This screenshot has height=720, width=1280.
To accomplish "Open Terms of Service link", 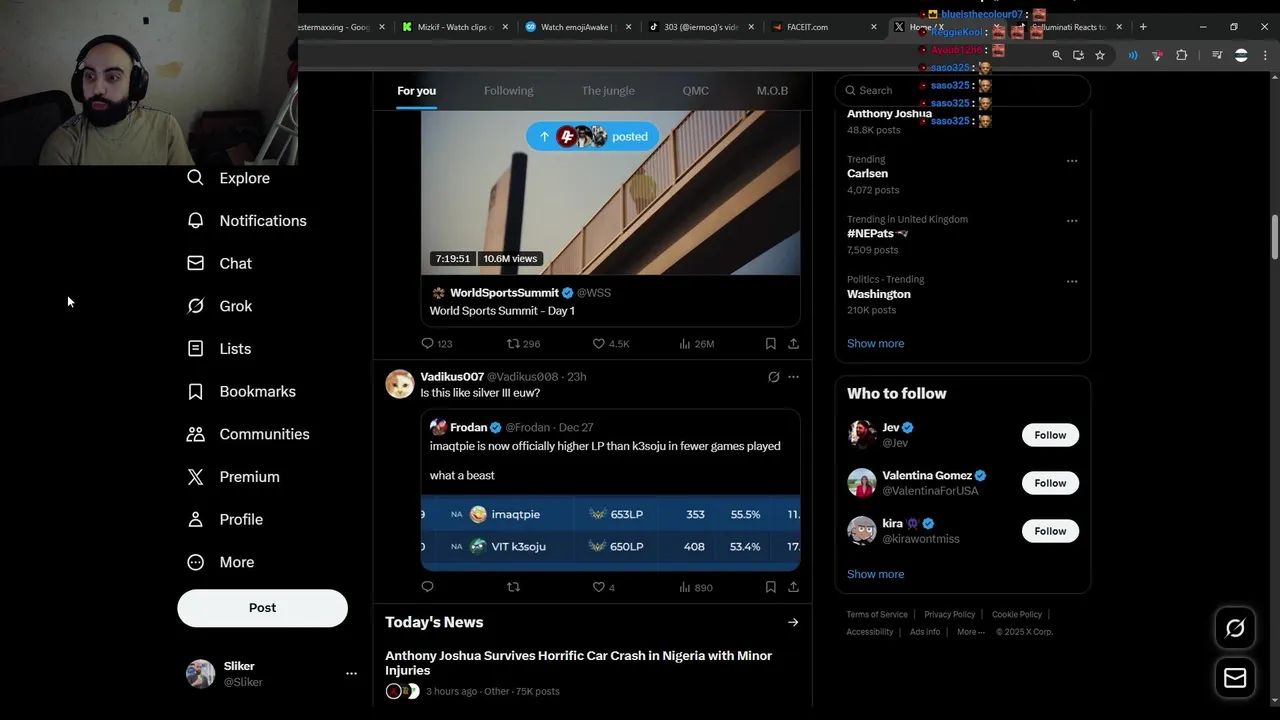I will tap(877, 615).
